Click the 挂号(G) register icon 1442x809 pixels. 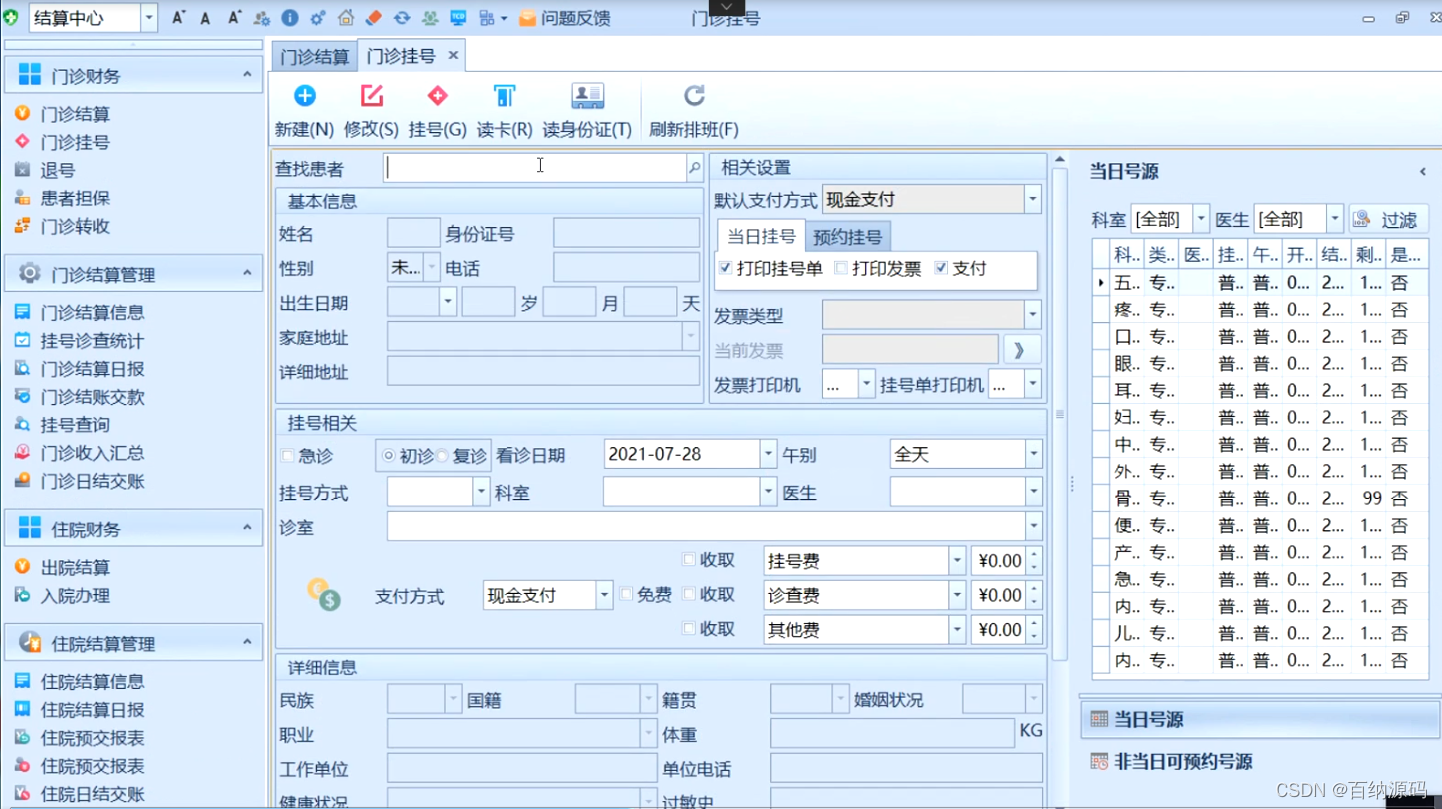pos(437,96)
